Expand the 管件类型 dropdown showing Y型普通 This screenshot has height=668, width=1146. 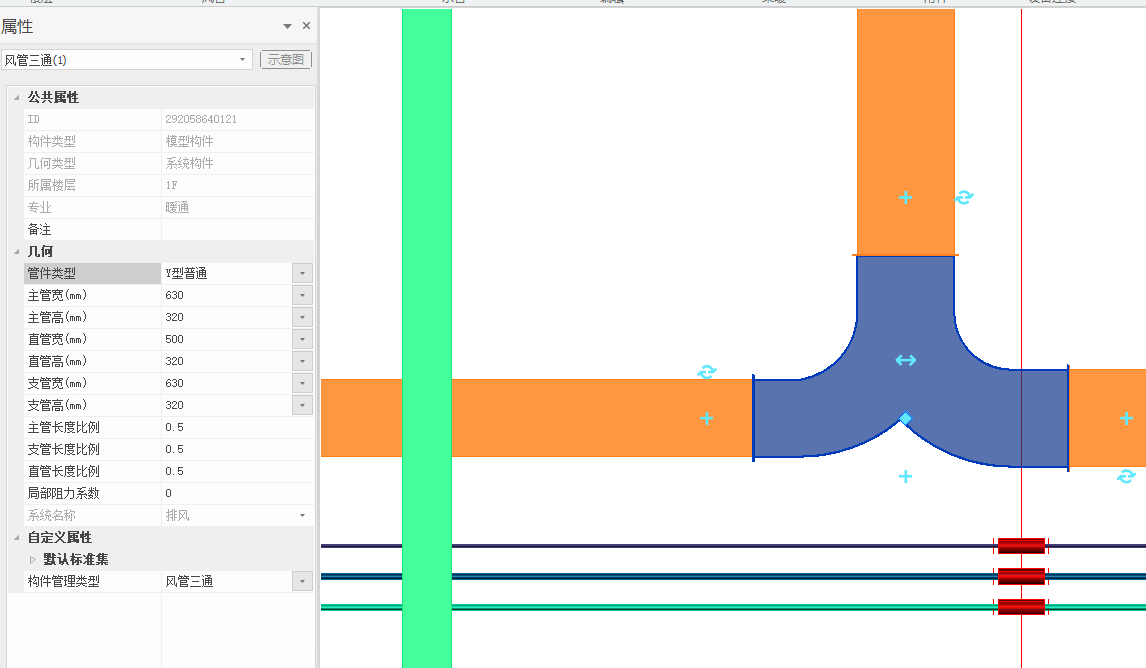click(302, 273)
